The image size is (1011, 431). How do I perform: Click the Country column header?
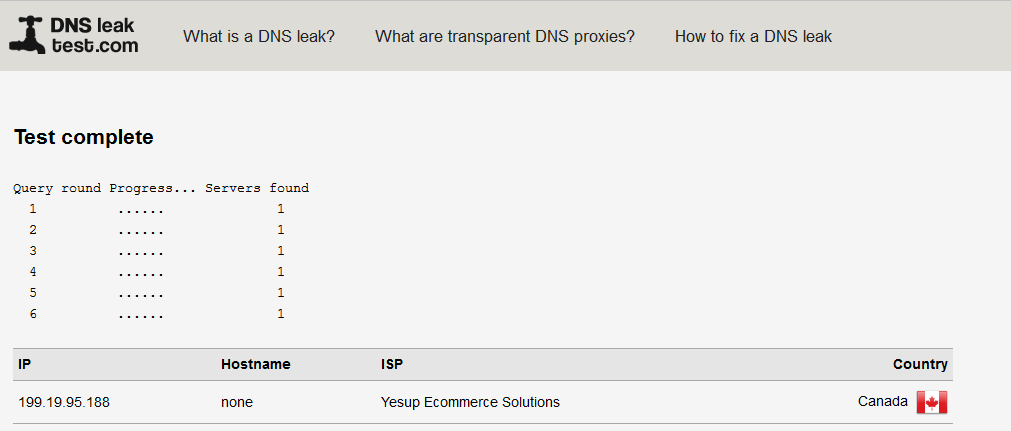pyautogui.click(x=920, y=364)
